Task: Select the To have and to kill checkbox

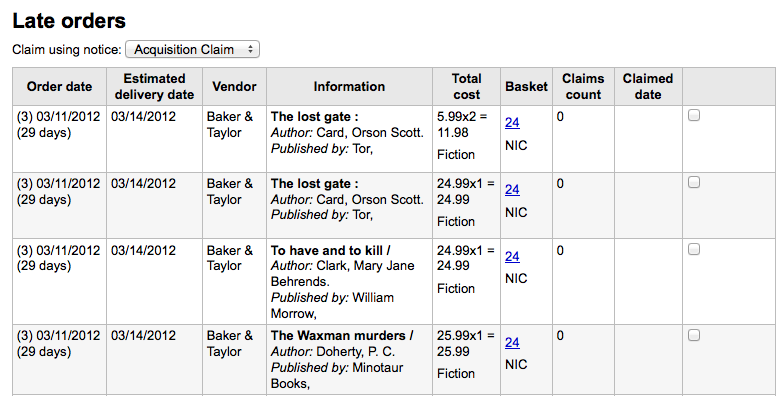Action: point(694,249)
